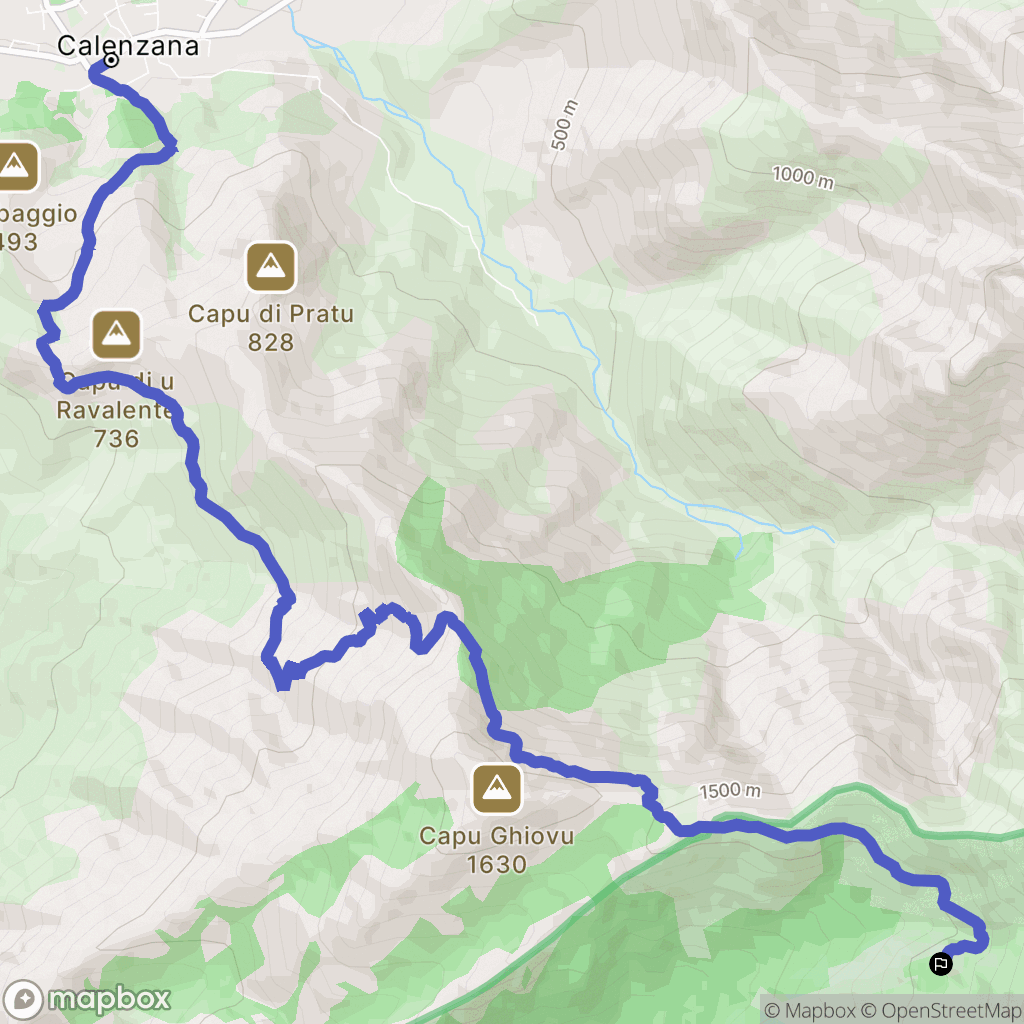Click the 1500 m contour label
1024x1024 pixels.
click(x=730, y=791)
